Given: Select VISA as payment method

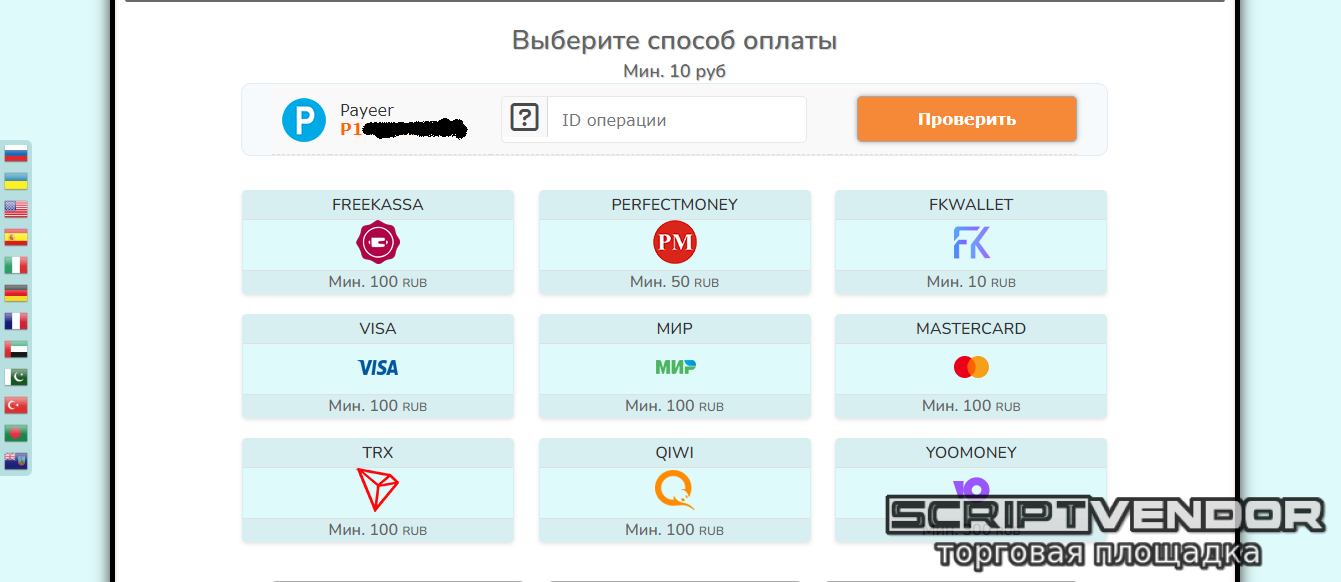Looking at the screenshot, I should coord(378,366).
